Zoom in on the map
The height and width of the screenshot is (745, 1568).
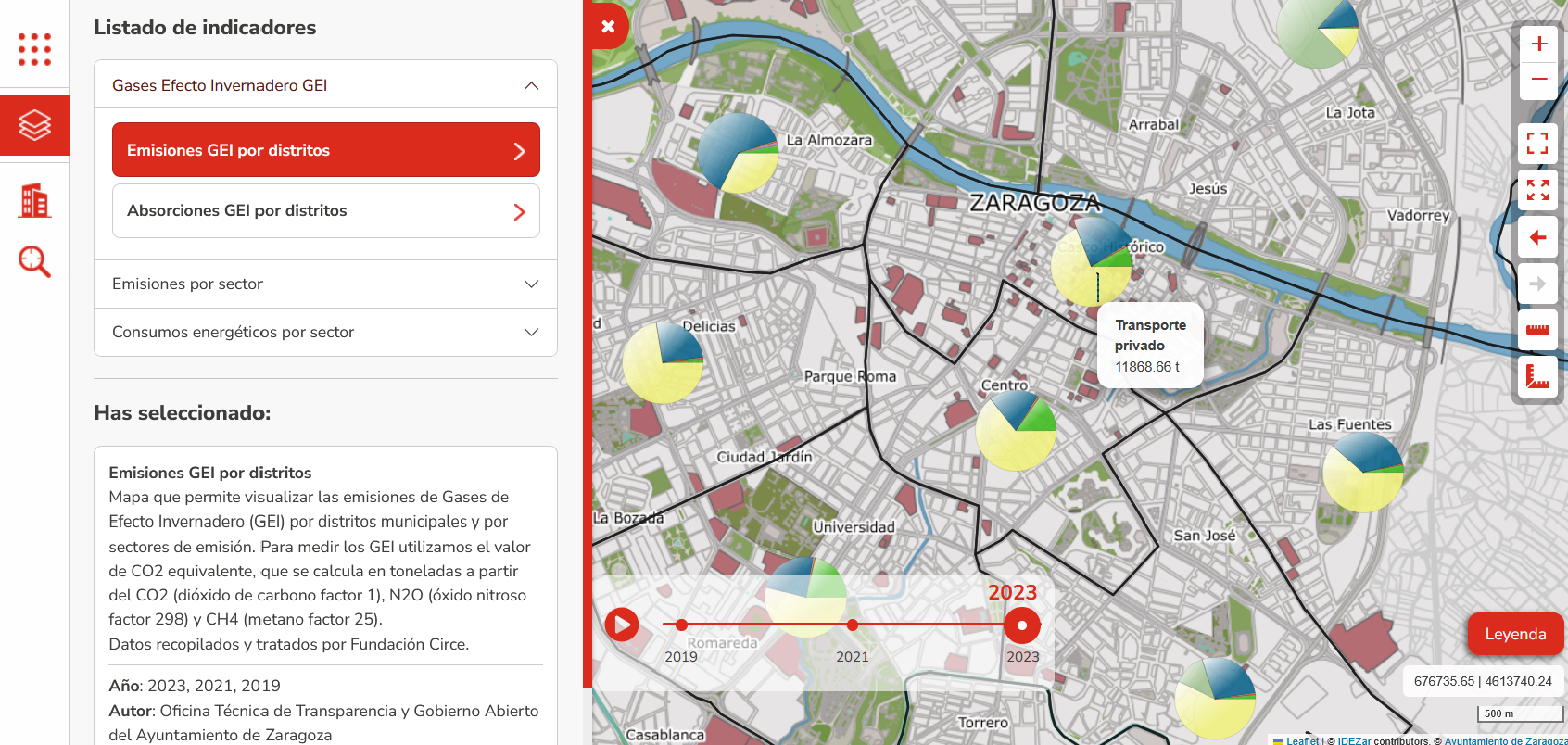click(x=1539, y=44)
